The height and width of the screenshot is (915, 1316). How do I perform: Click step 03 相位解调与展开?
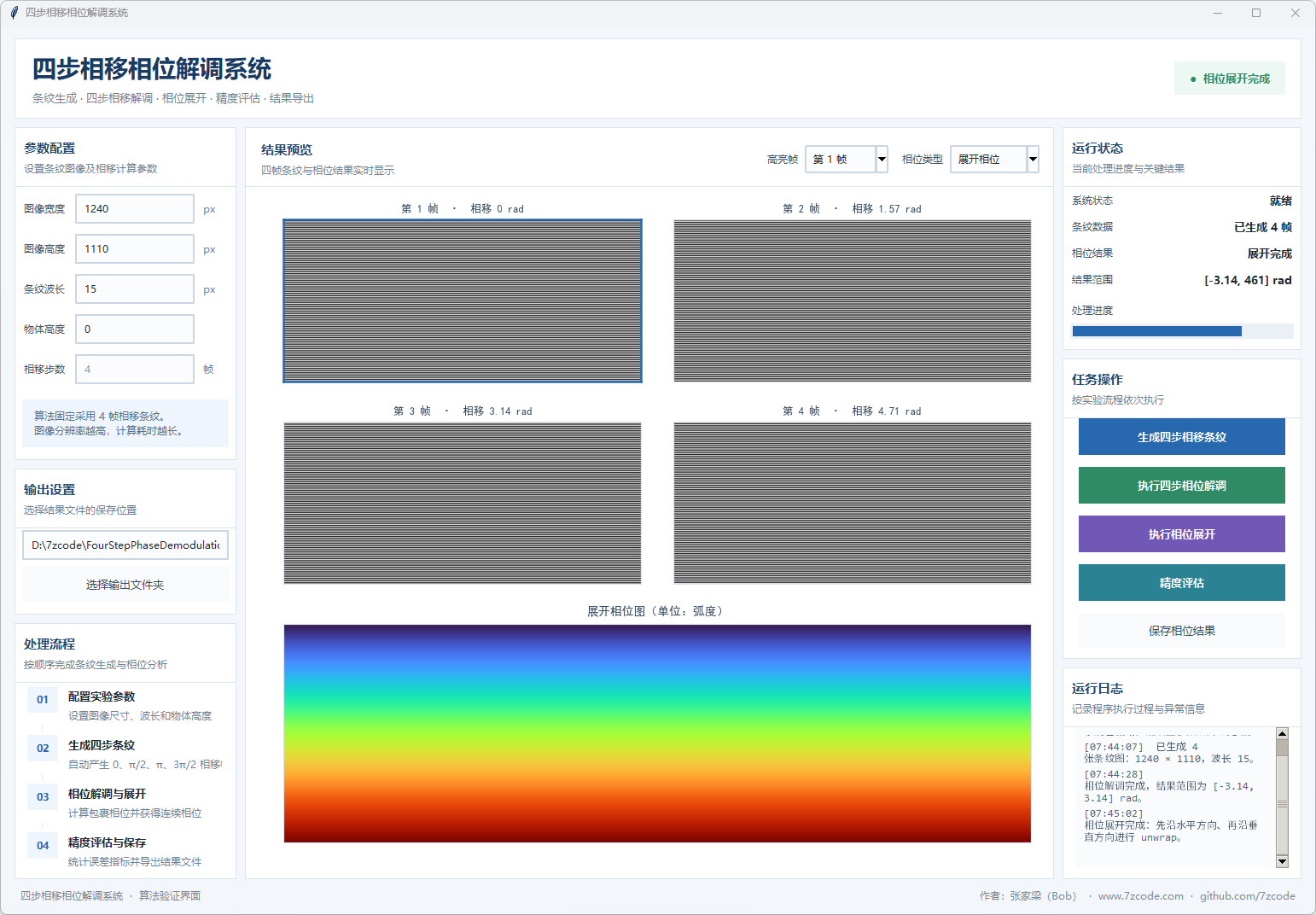(125, 803)
